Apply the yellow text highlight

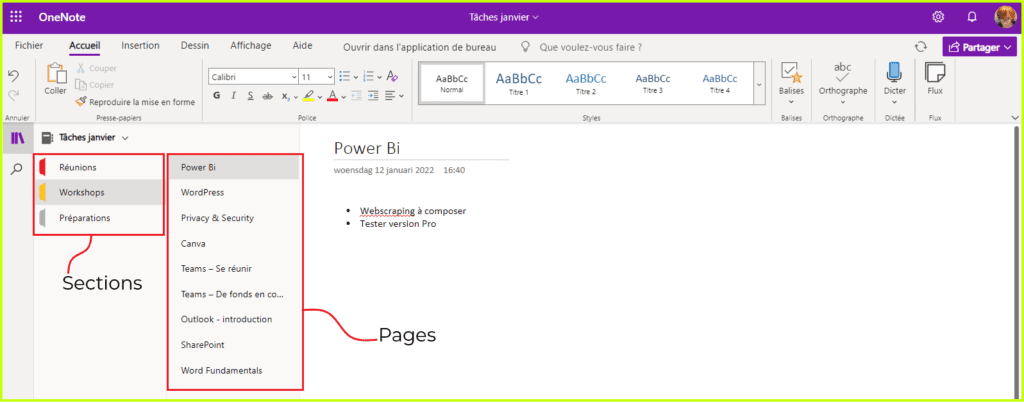309,96
